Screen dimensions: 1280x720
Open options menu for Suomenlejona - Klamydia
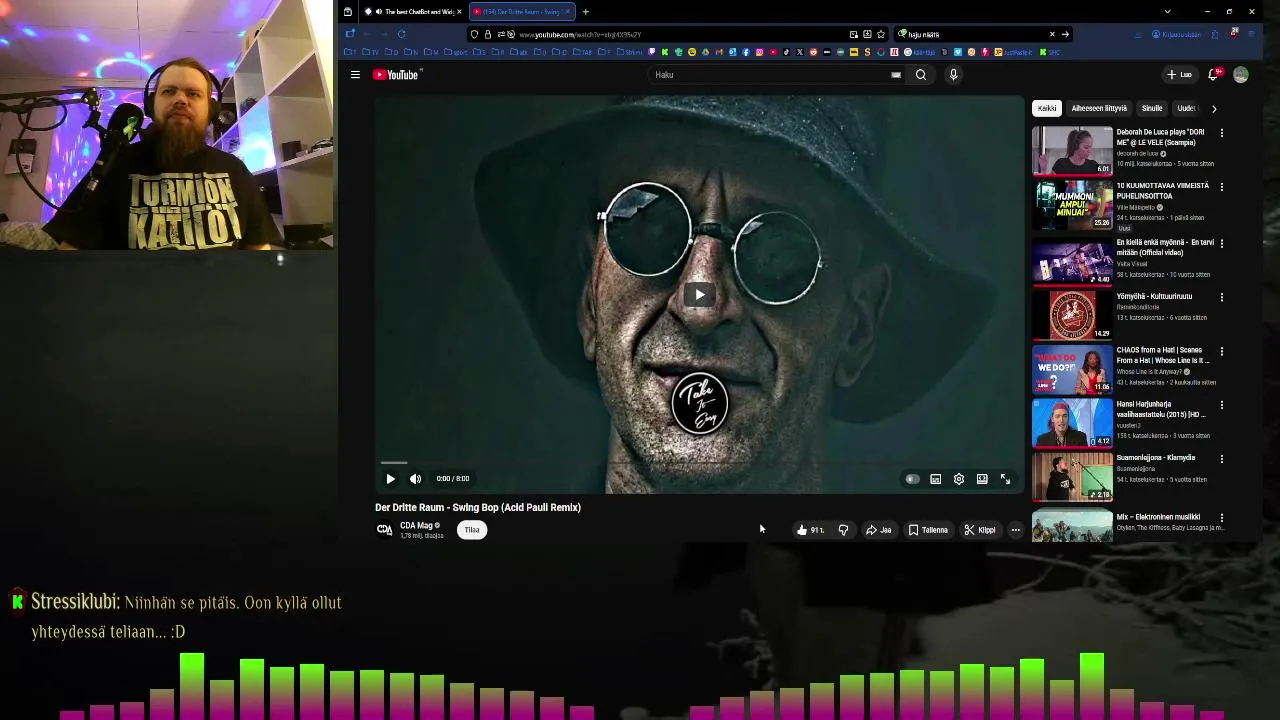tap(1221, 459)
